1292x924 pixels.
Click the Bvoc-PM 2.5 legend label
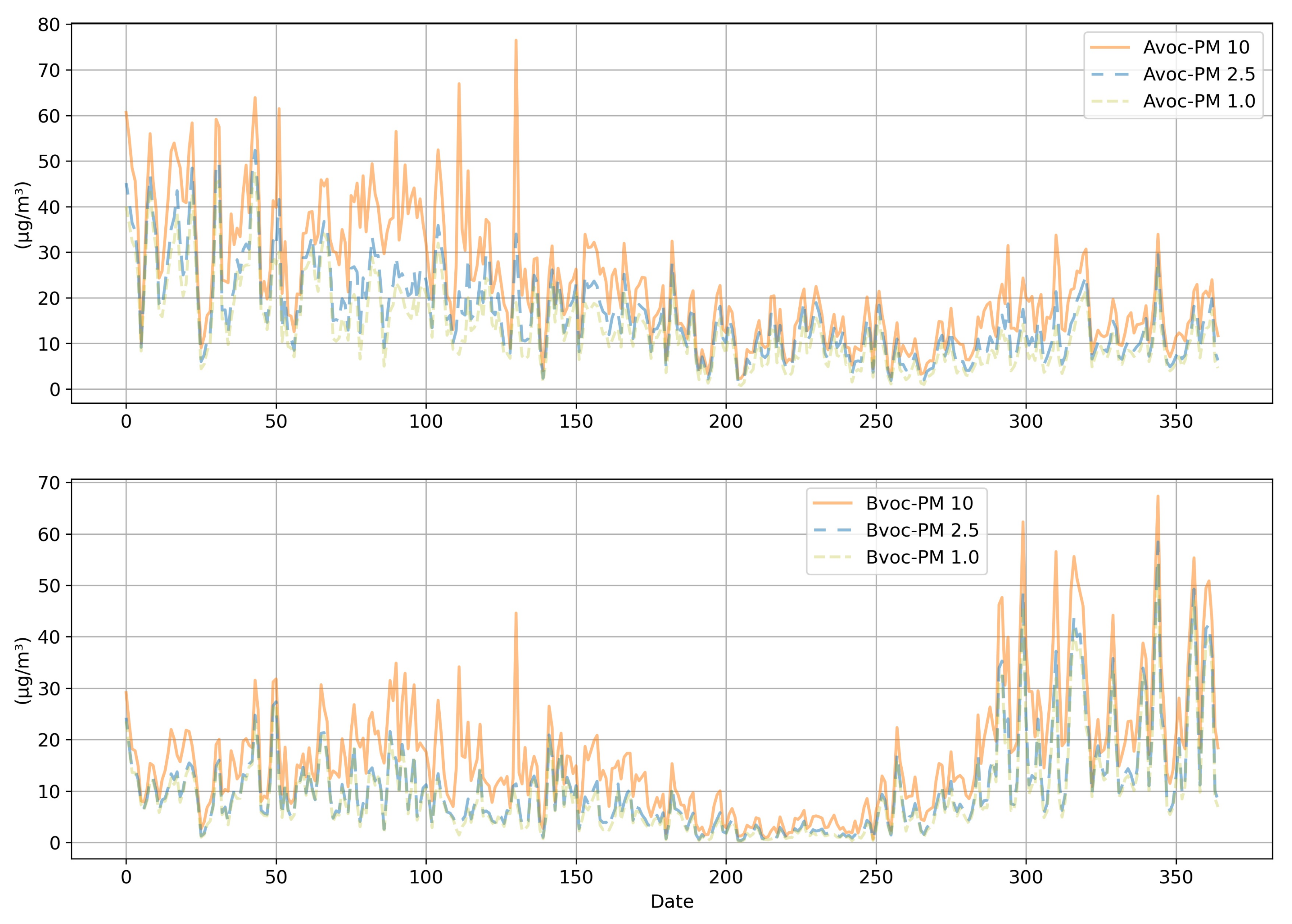922,530
